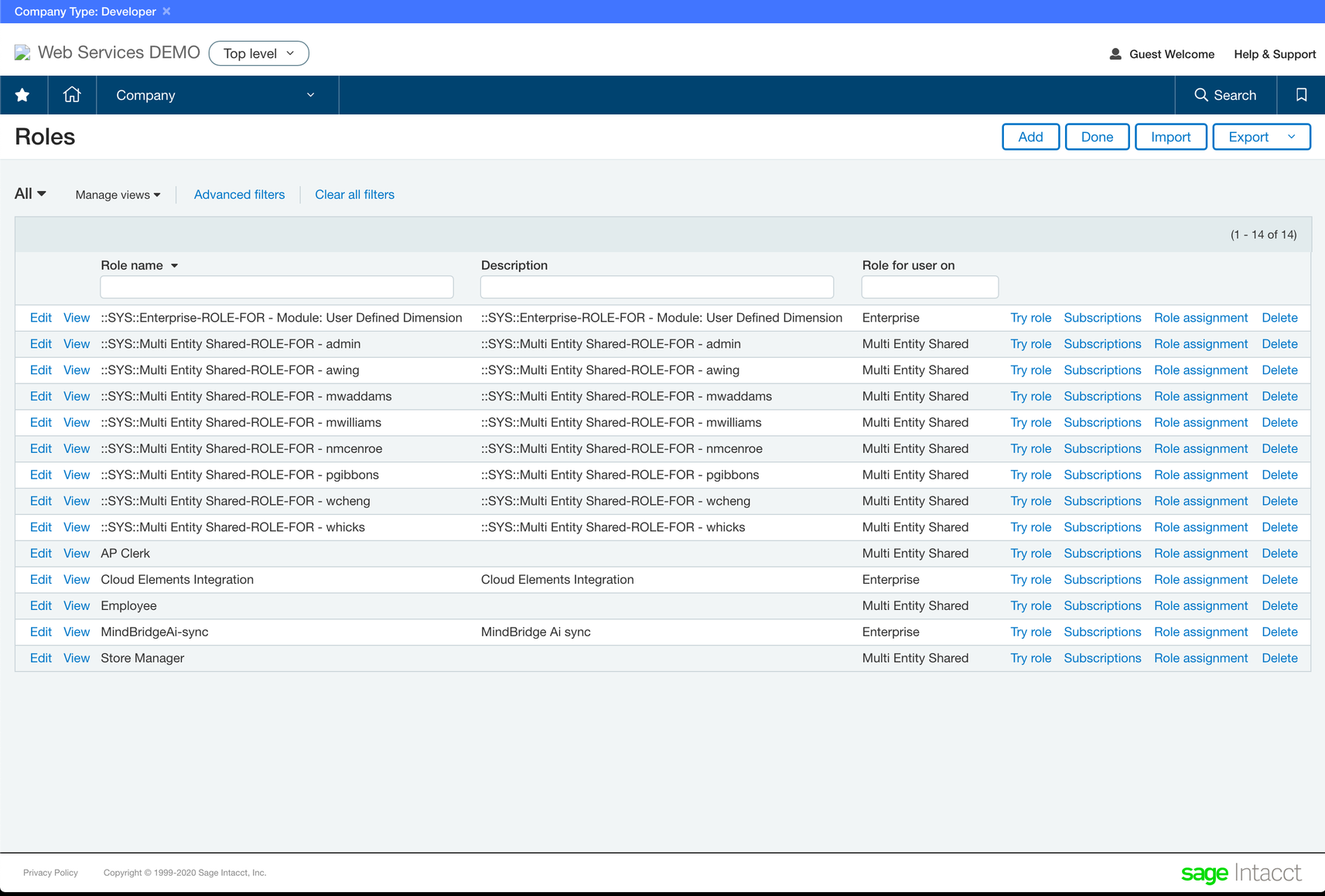Open Subscriptions for Employee role

[x=1102, y=606]
